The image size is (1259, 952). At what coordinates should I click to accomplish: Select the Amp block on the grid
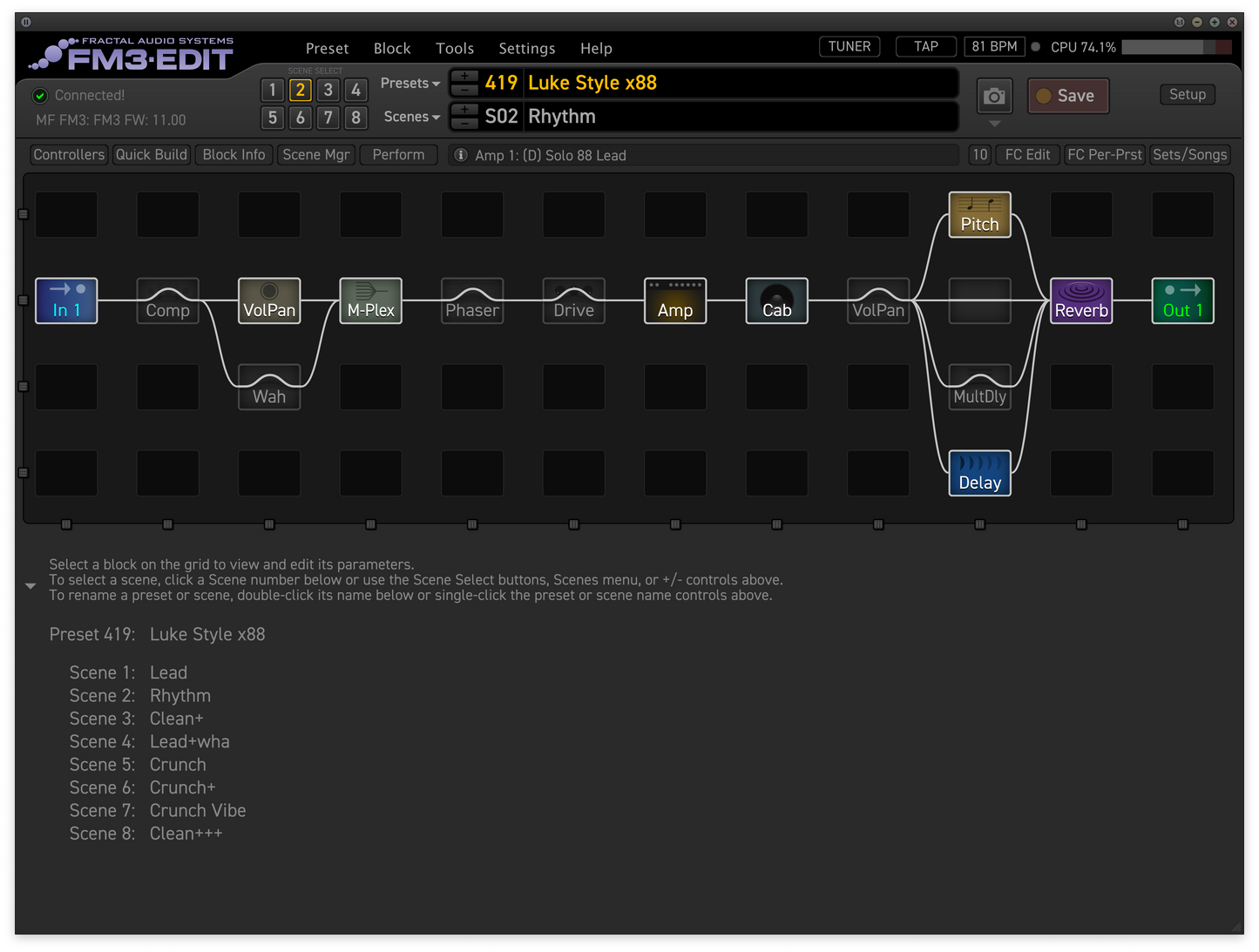tap(675, 300)
